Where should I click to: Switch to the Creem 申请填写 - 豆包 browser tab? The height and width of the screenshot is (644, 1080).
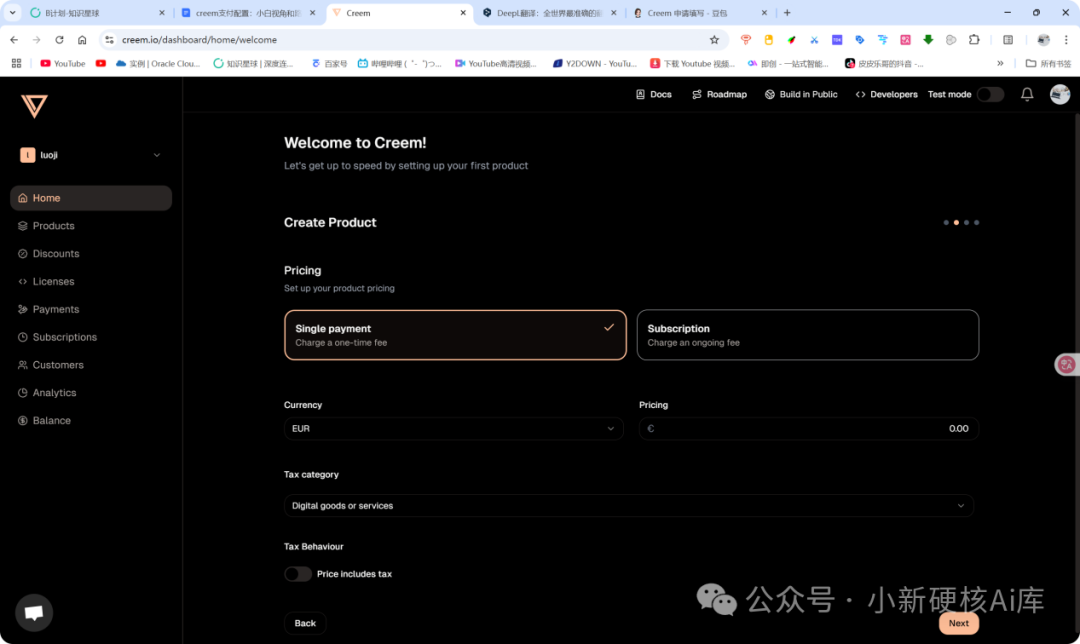[698, 13]
